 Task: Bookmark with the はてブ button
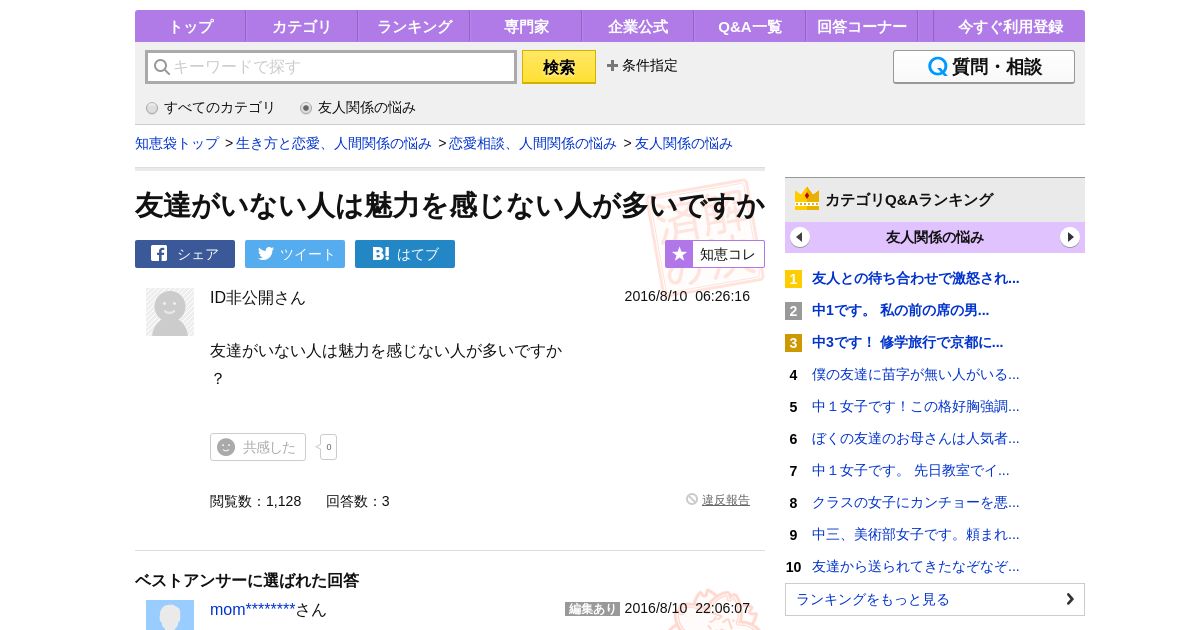[405, 254]
